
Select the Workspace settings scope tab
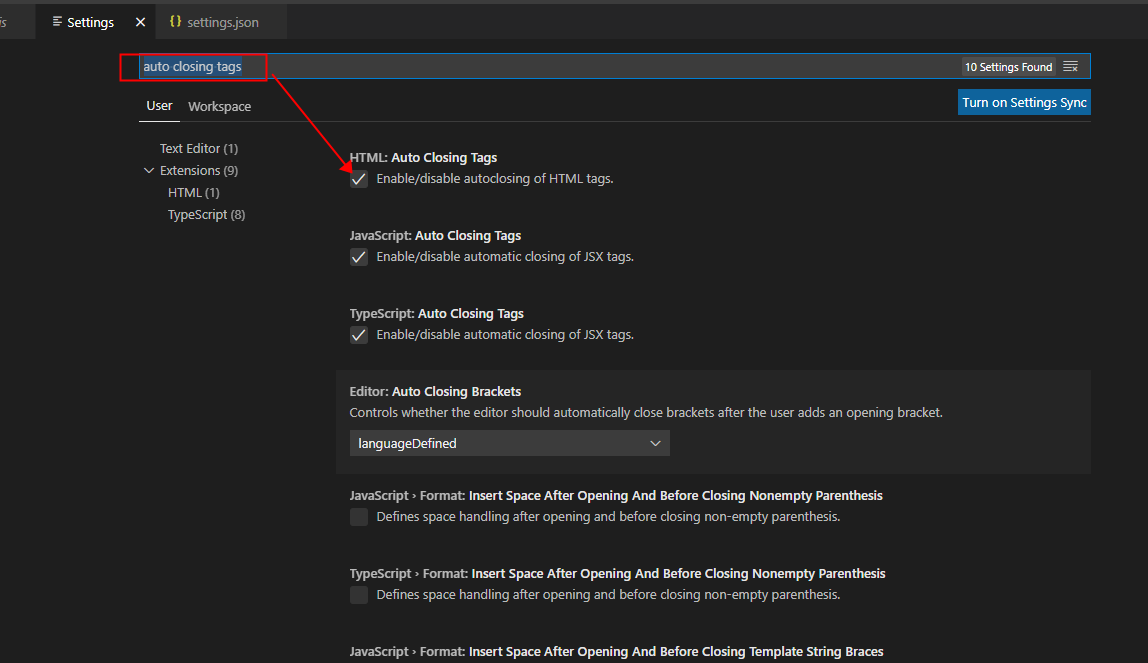[220, 106]
